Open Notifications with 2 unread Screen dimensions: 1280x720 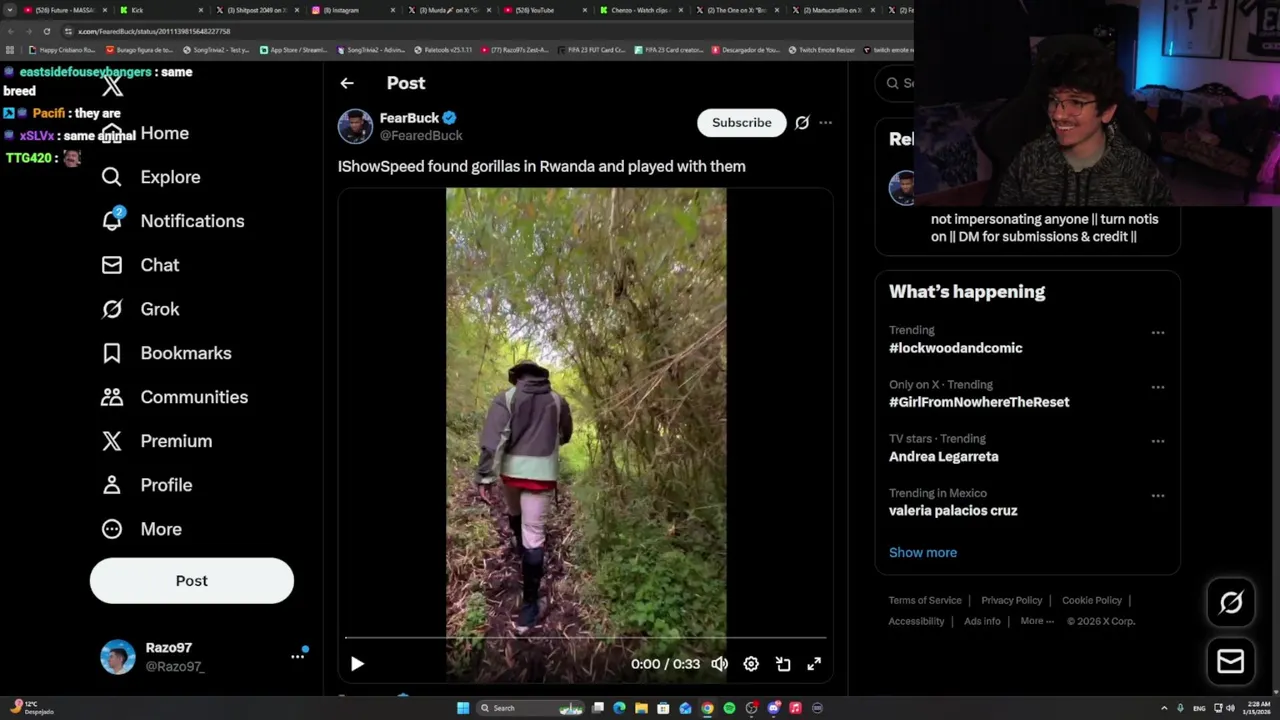[x=173, y=221]
